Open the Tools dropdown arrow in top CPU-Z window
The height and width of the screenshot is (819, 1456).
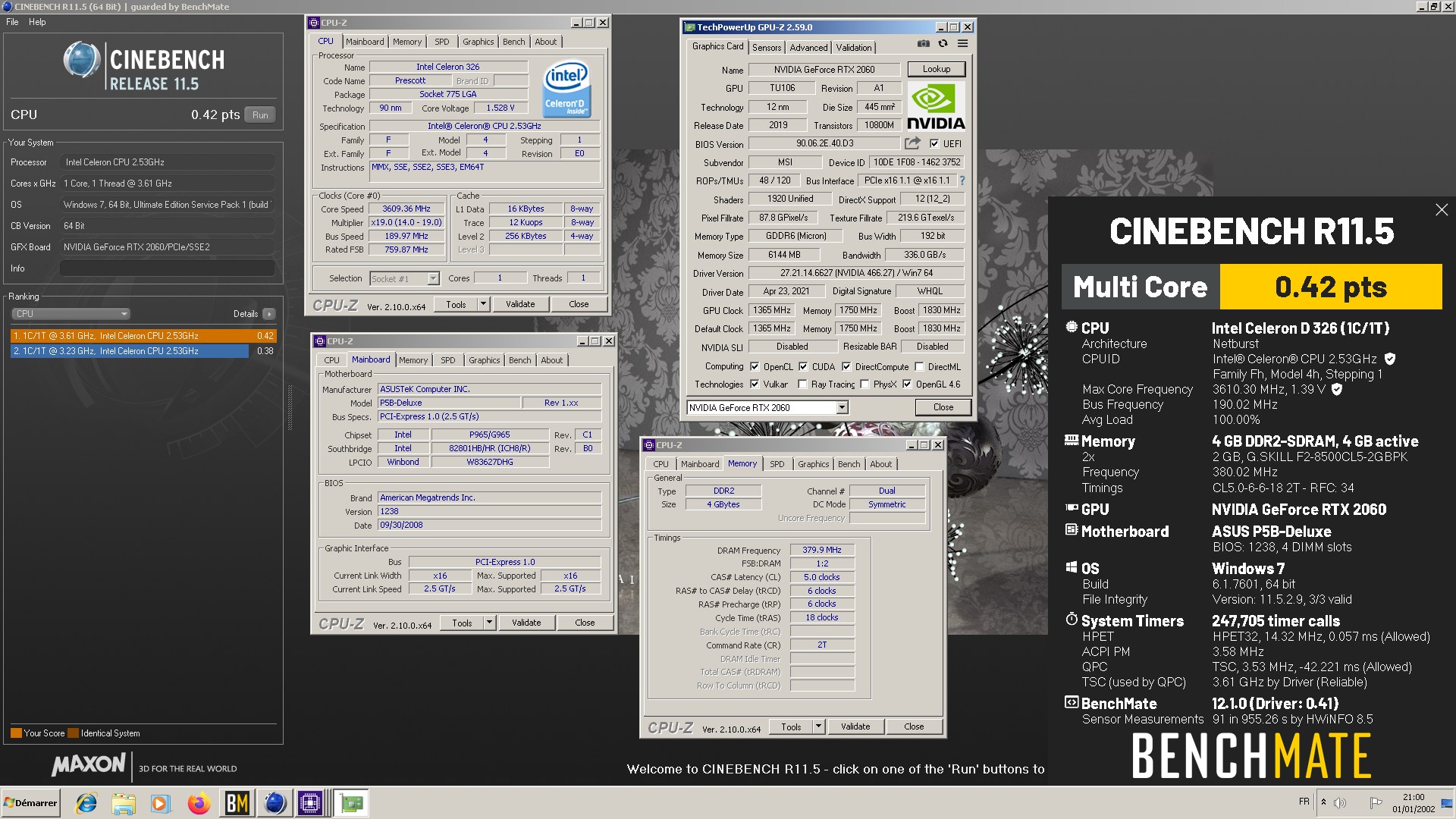[x=483, y=304]
